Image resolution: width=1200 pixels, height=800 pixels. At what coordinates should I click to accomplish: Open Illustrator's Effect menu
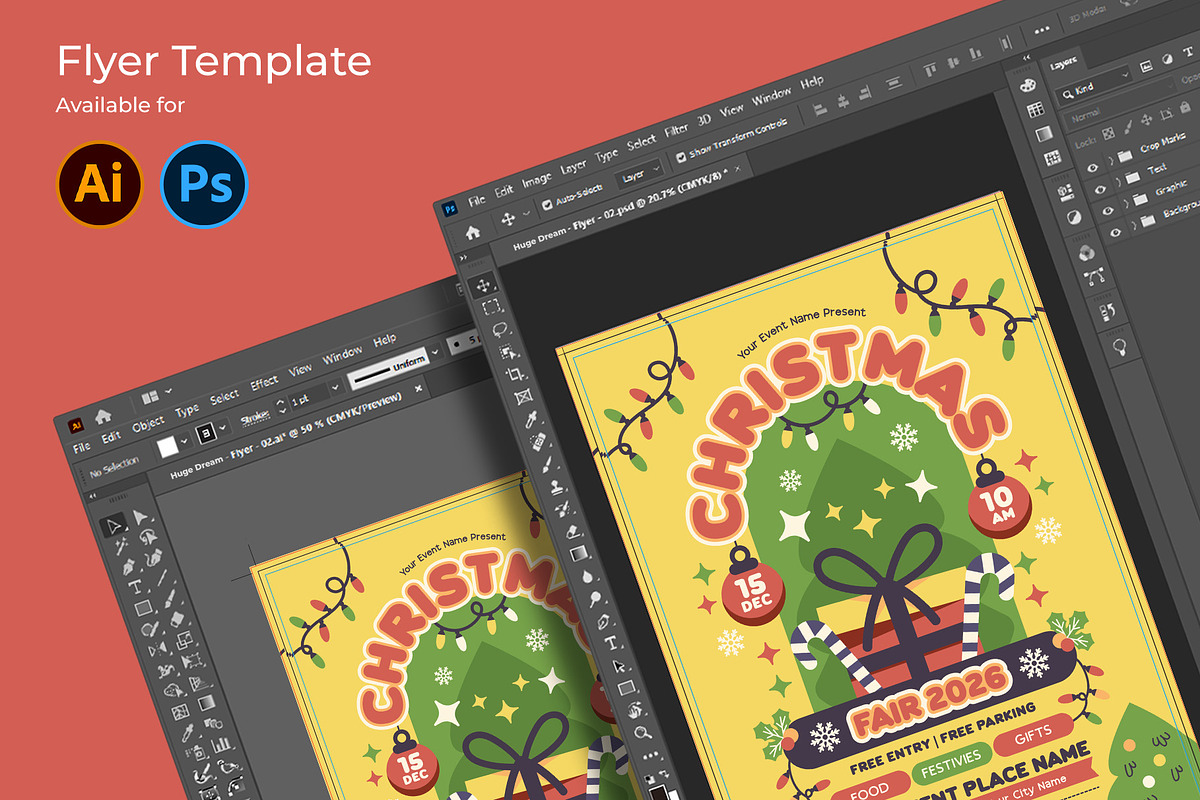(x=264, y=383)
